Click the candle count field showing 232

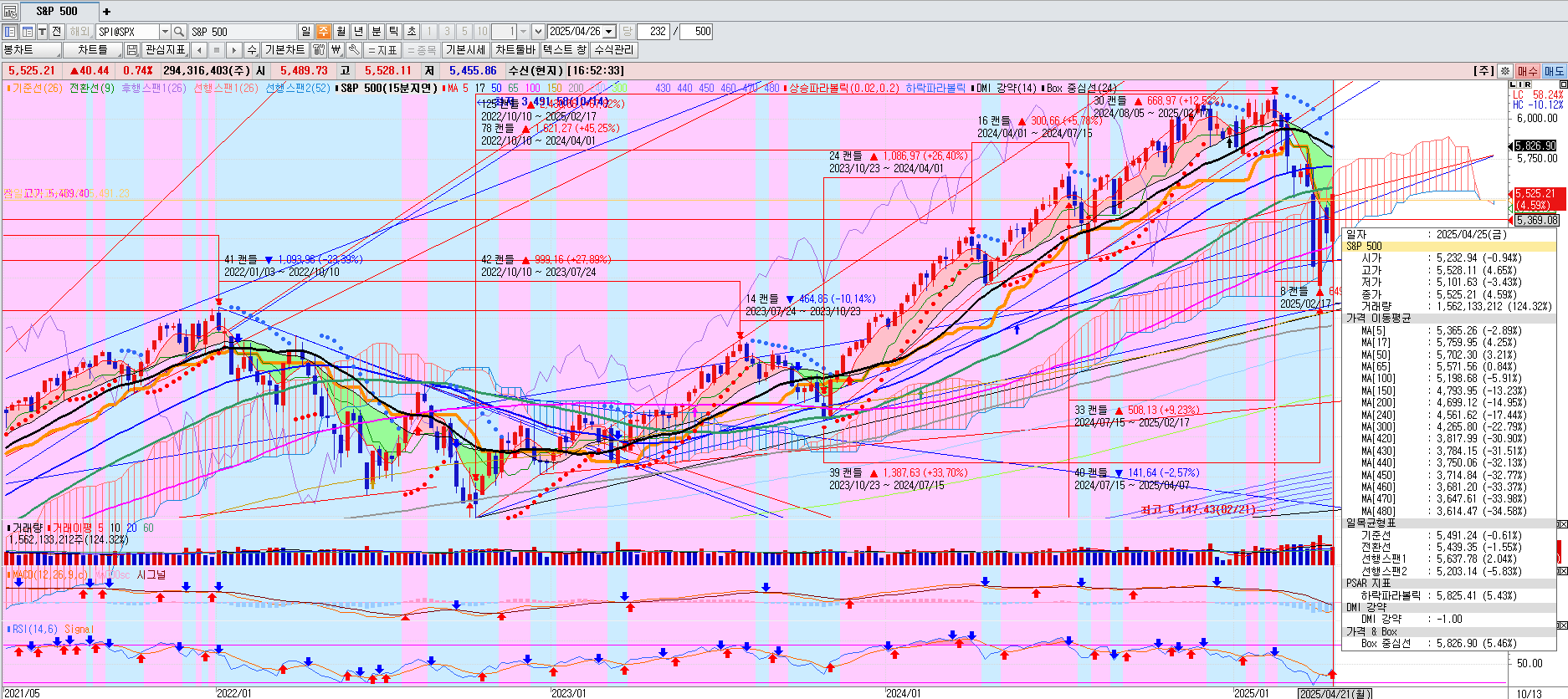pos(653,31)
